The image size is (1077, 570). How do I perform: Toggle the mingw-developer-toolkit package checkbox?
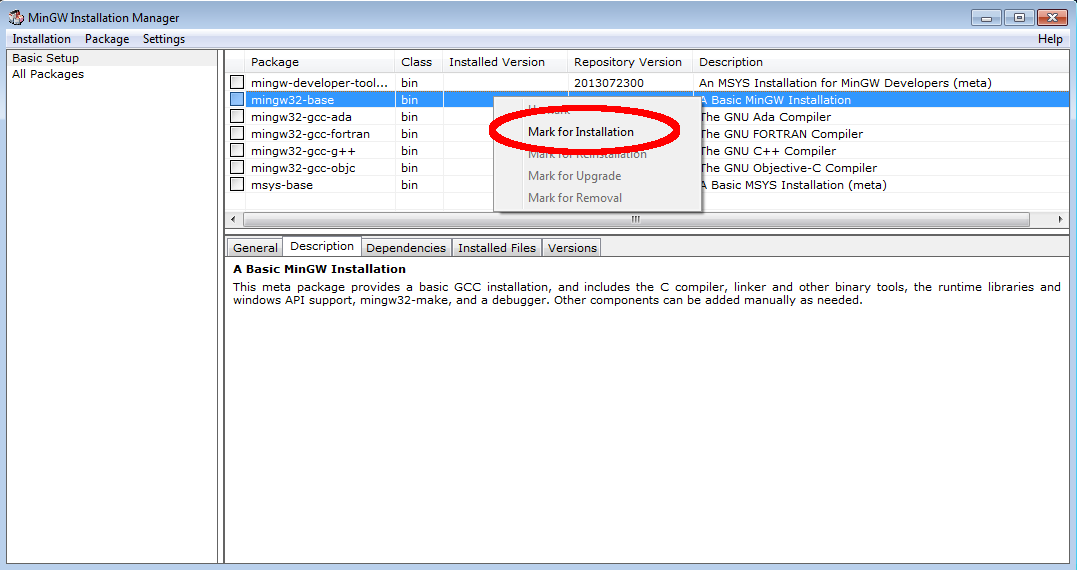pos(237,83)
